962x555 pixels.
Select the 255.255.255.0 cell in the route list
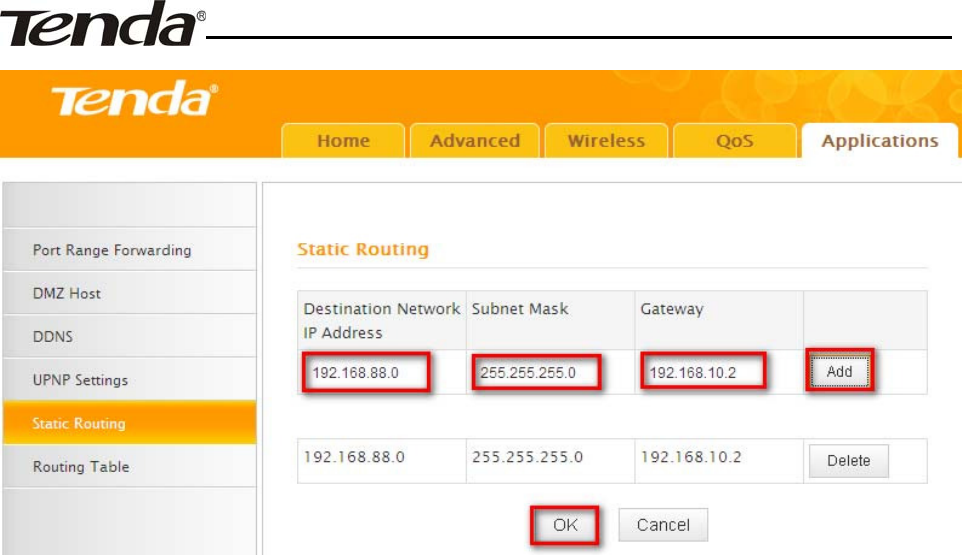[550, 461]
